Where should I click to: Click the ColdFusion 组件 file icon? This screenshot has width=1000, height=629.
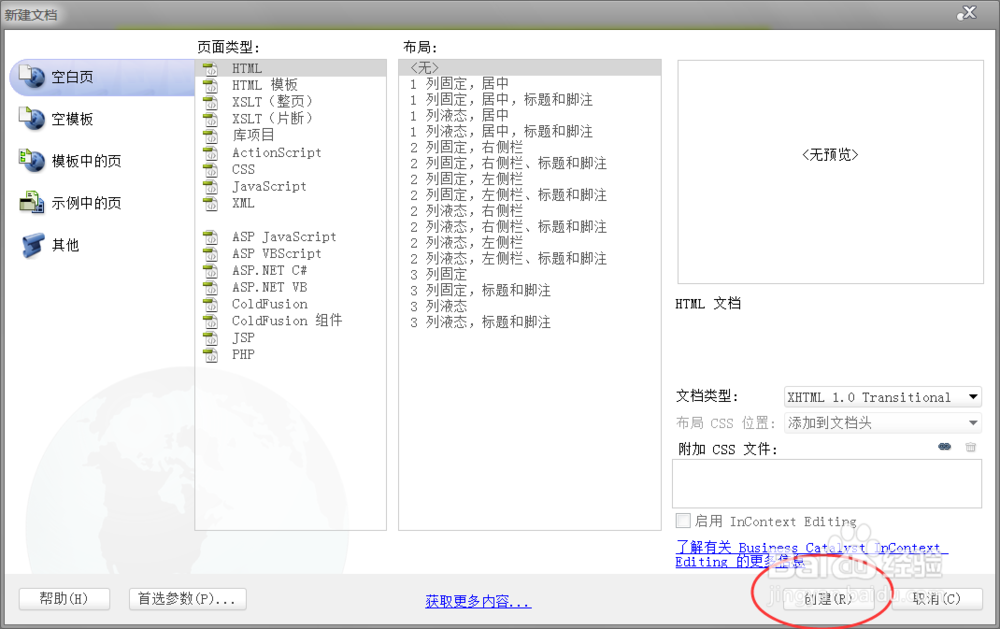(210, 321)
